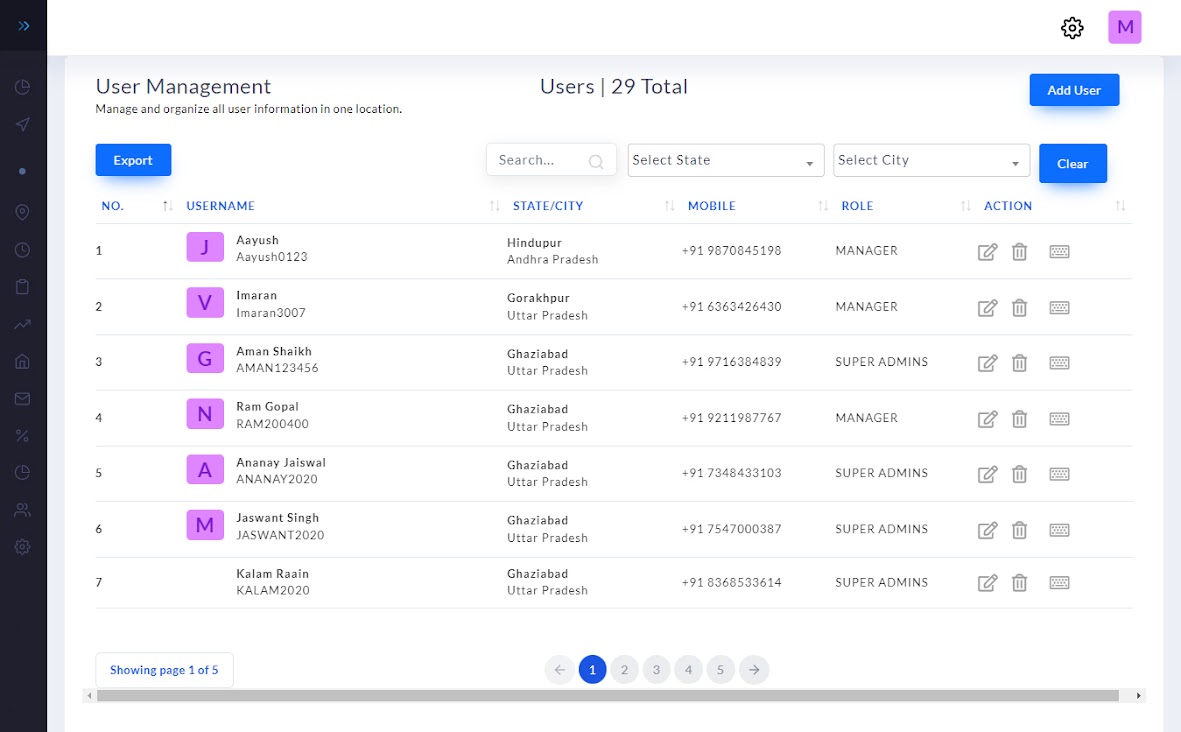The height and width of the screenshot is (732, 1181).
Task: Go to page 3 in pagination
Action: [656, 670]
